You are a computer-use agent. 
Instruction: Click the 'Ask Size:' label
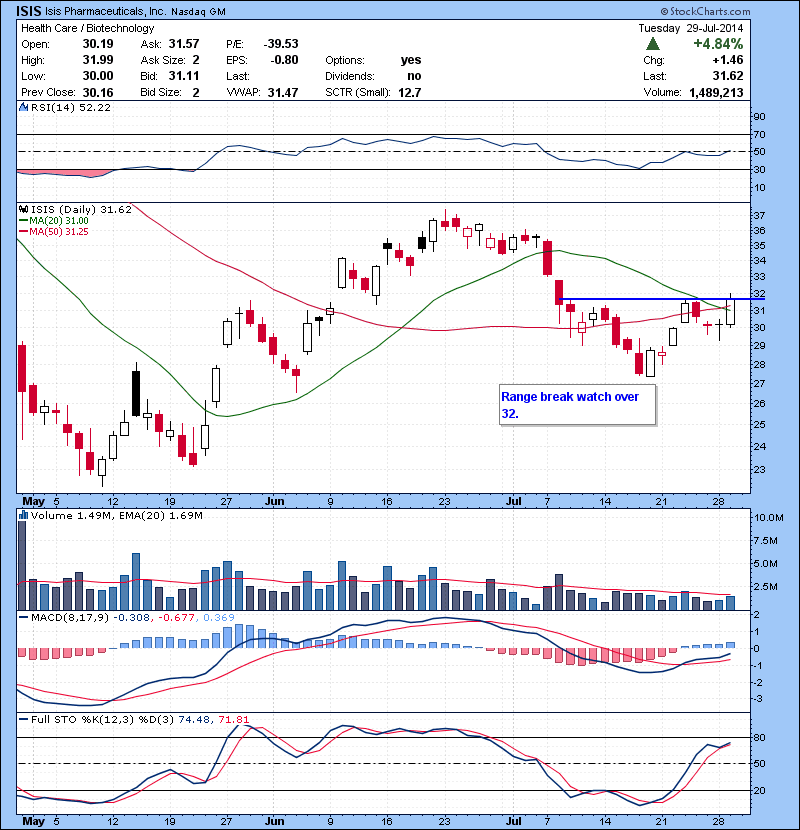[x=163, y=60]
